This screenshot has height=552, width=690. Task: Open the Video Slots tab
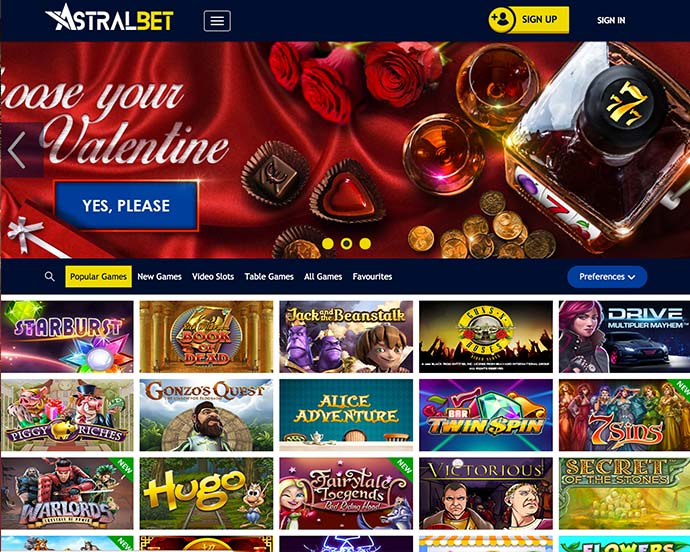213,276
